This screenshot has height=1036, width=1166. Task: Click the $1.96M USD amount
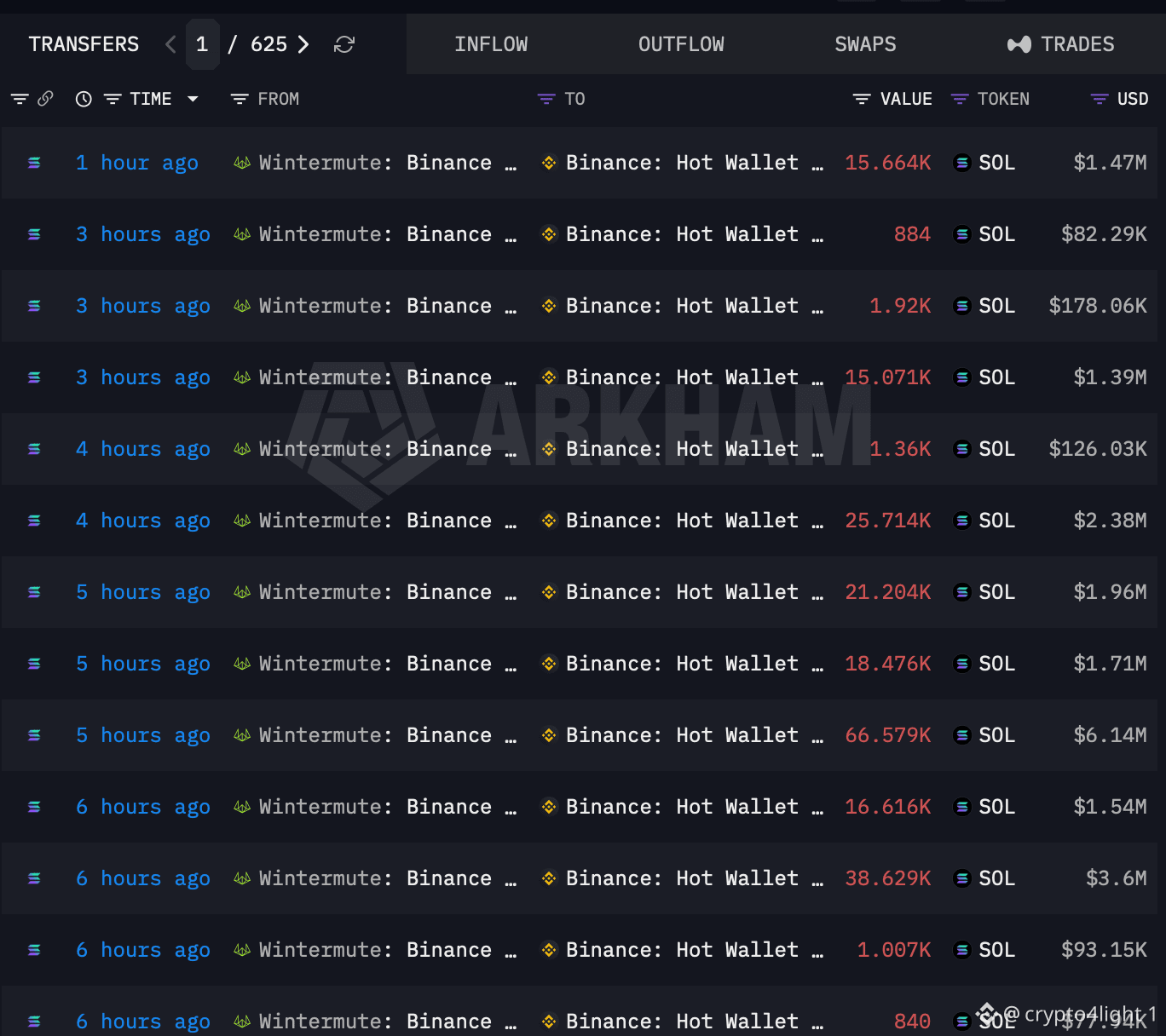point(1110,592)
